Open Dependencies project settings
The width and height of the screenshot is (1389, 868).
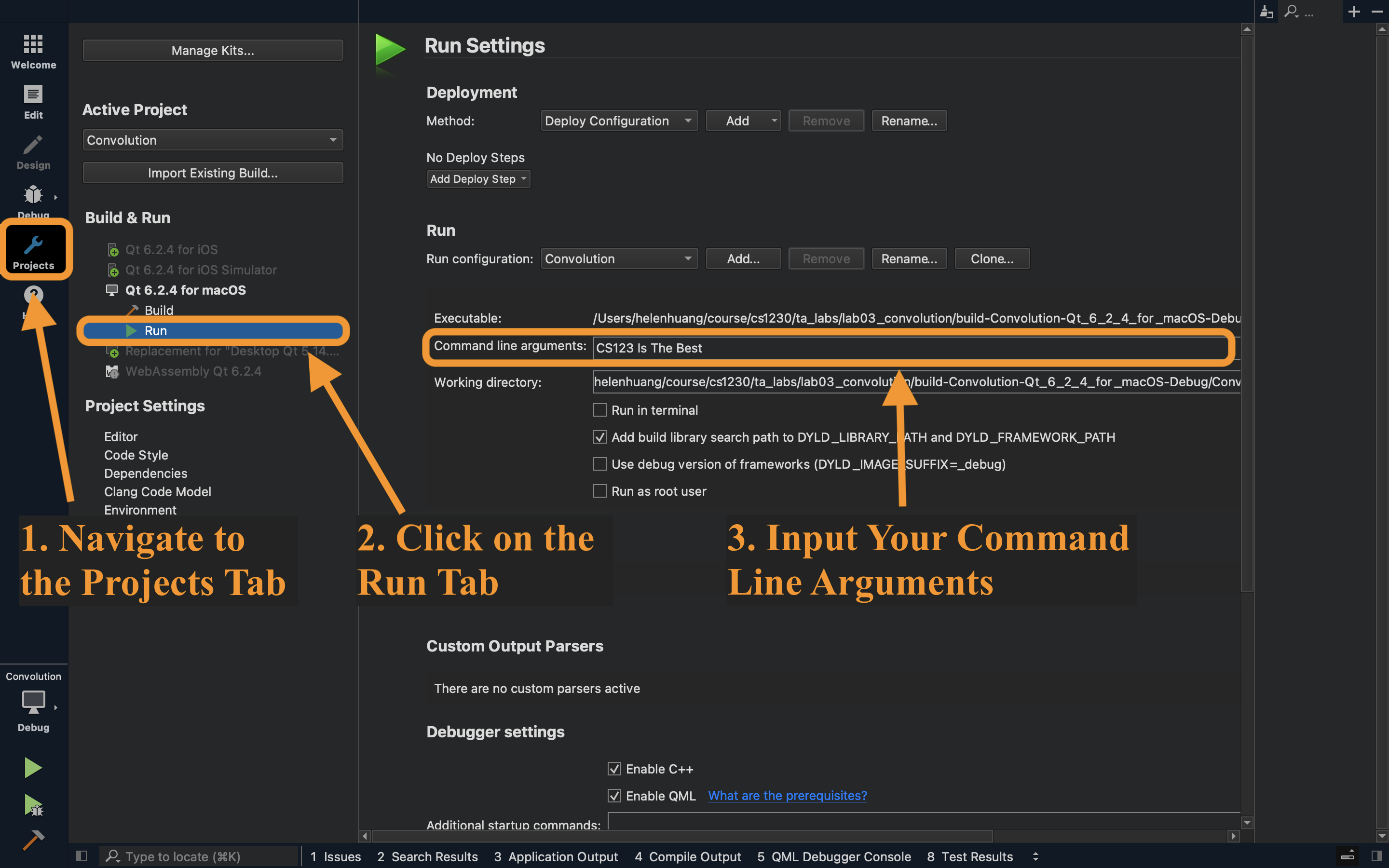146,474
